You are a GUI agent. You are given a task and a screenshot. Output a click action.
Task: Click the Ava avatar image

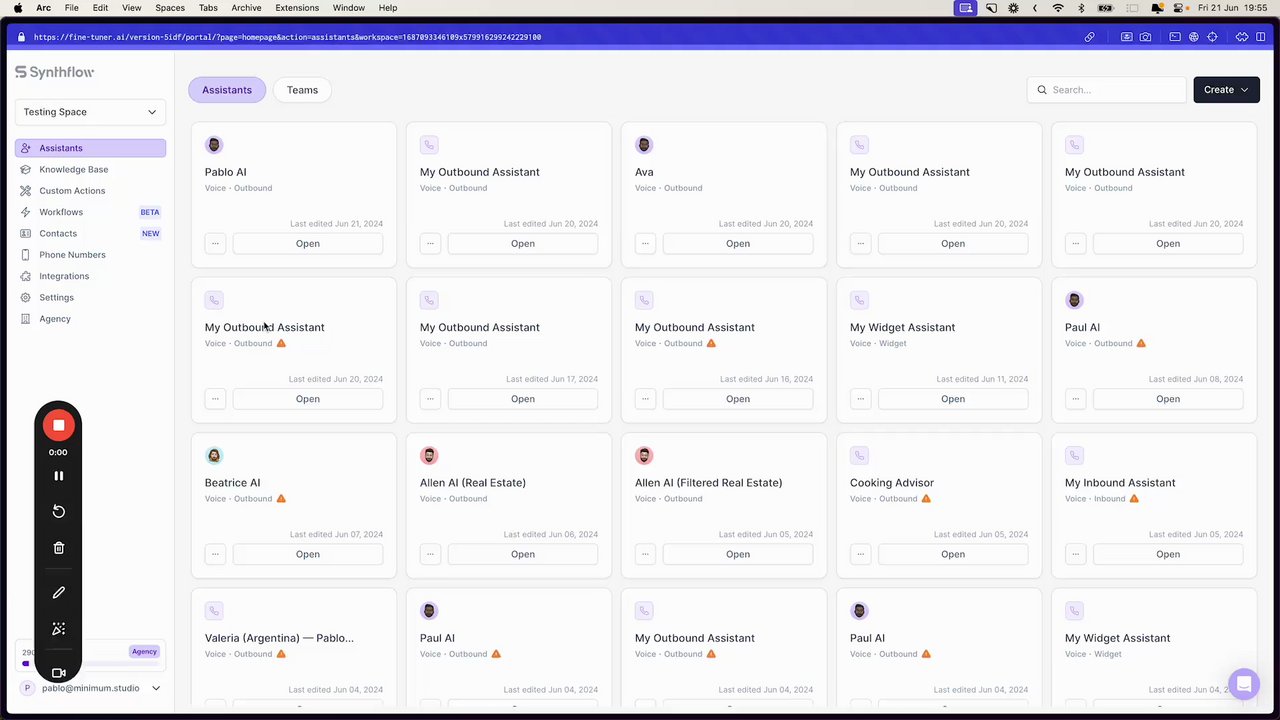coord(644,145)
